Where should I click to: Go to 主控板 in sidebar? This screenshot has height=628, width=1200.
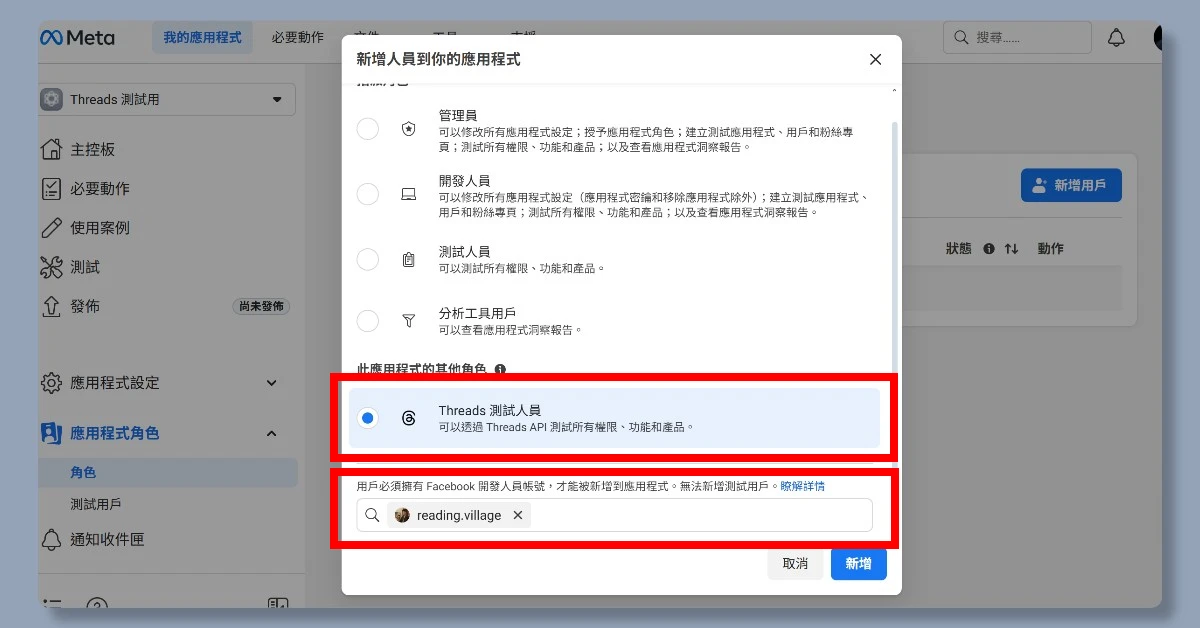pyautogui.click(x=93, y=149)
